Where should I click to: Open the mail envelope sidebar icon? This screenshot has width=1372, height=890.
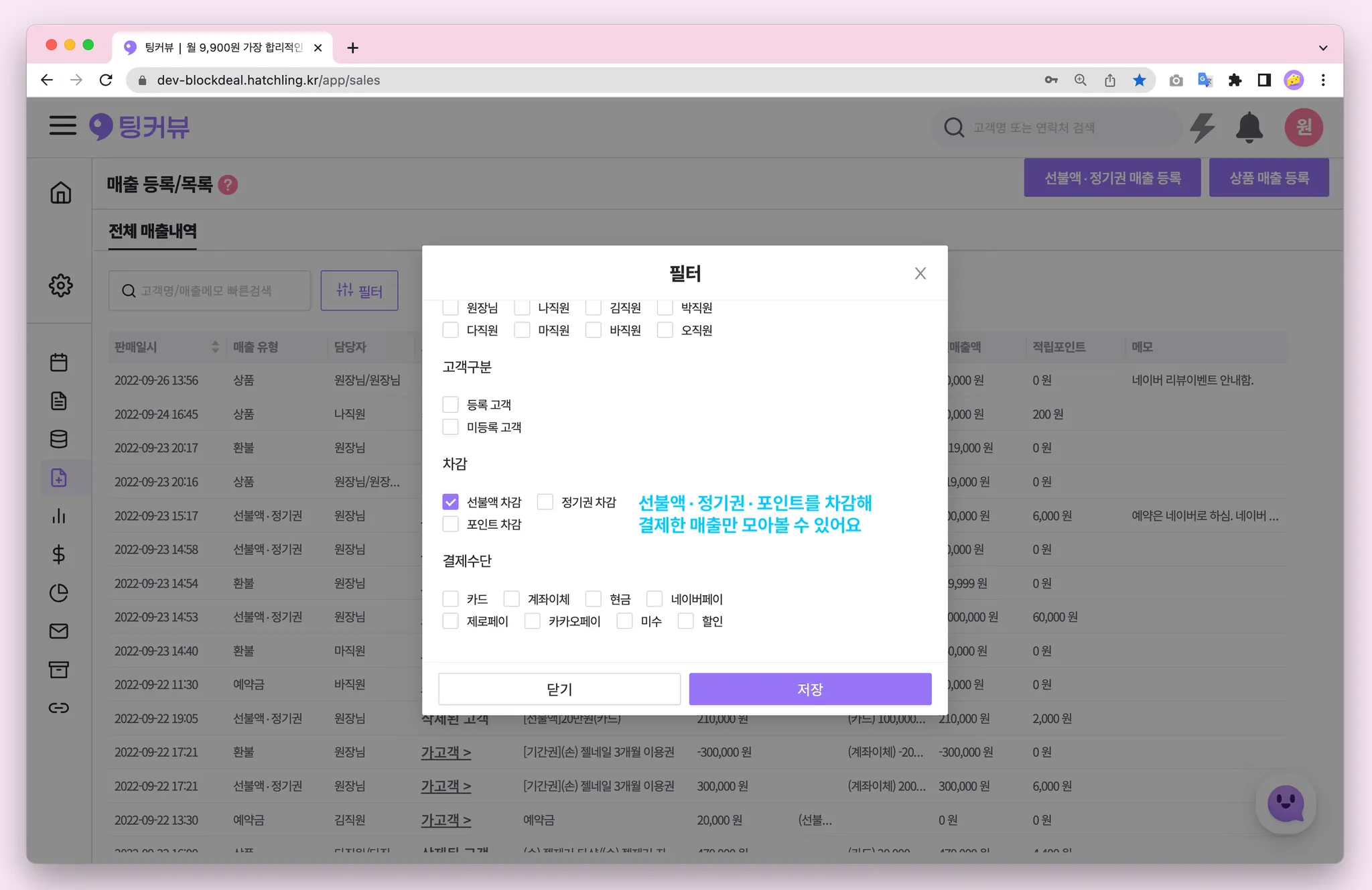(59, 631)
